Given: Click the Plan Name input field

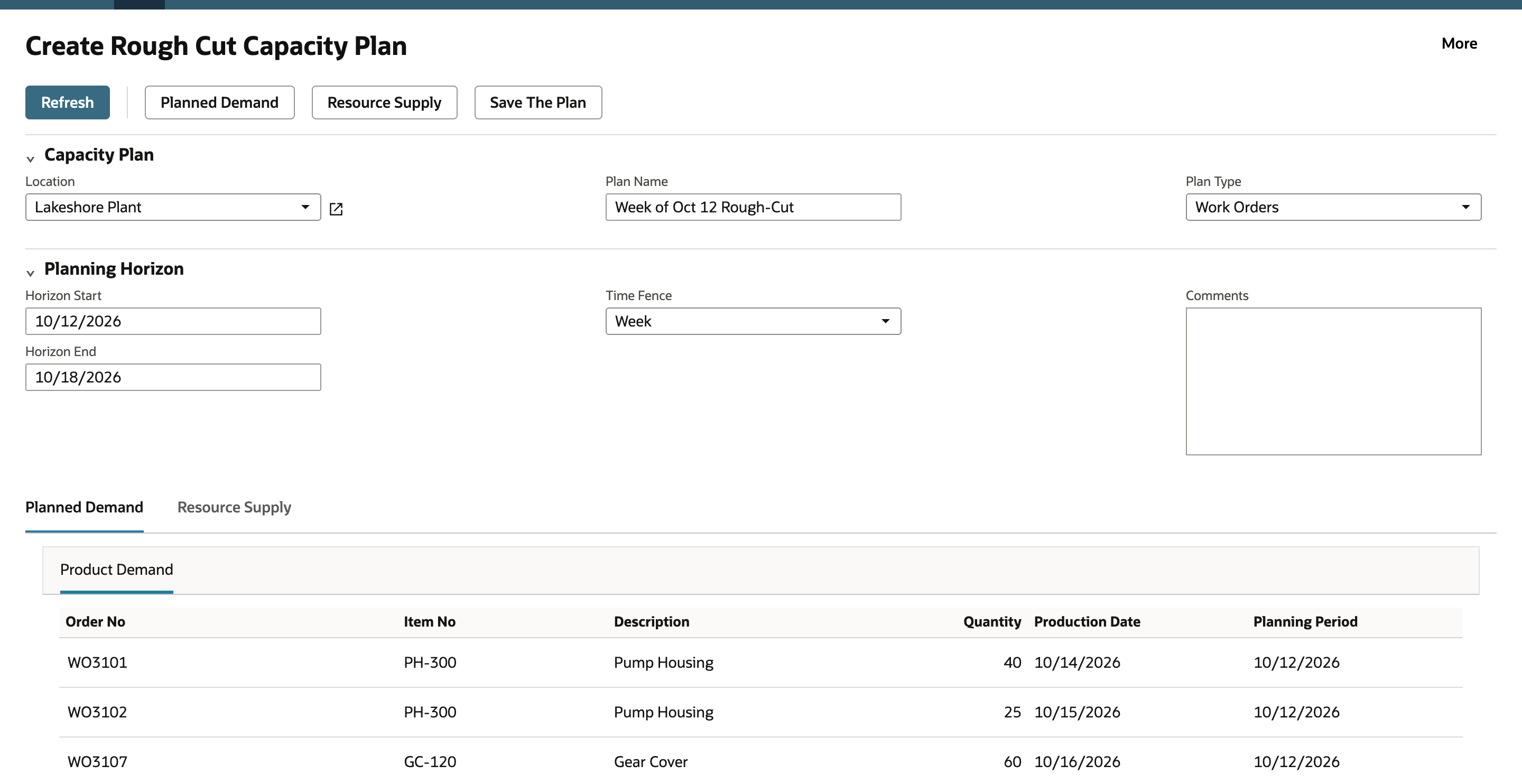Looking at the screenshot, I should [x=753, y=208].
